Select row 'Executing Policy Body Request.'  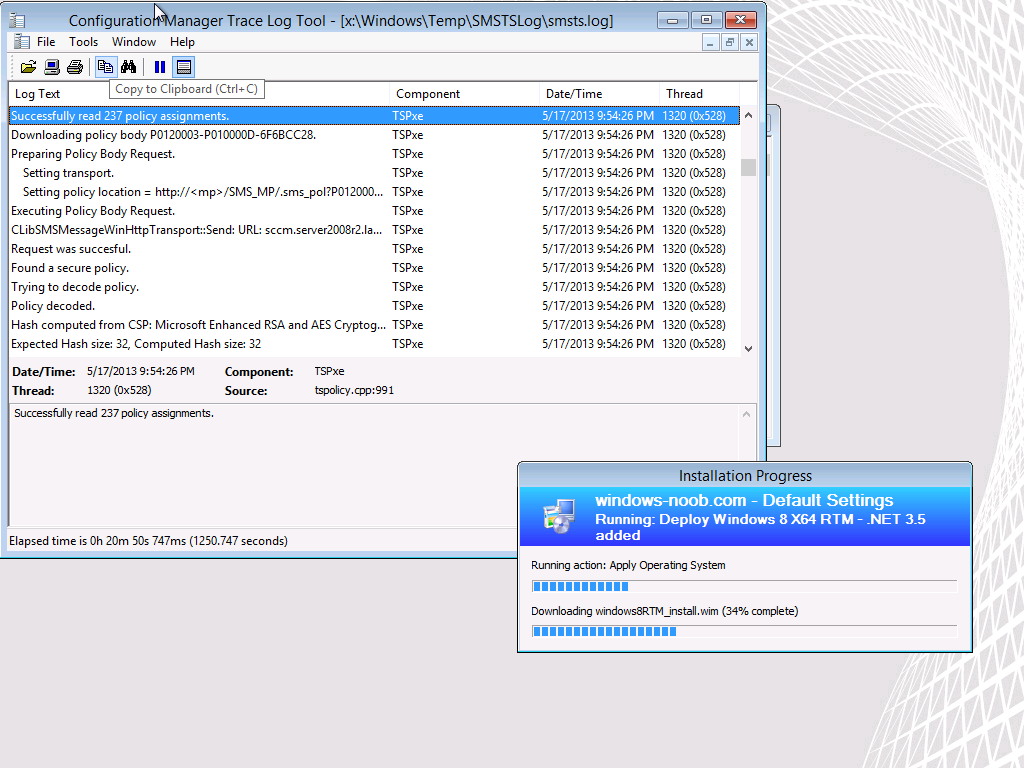(x=374, y=210)
